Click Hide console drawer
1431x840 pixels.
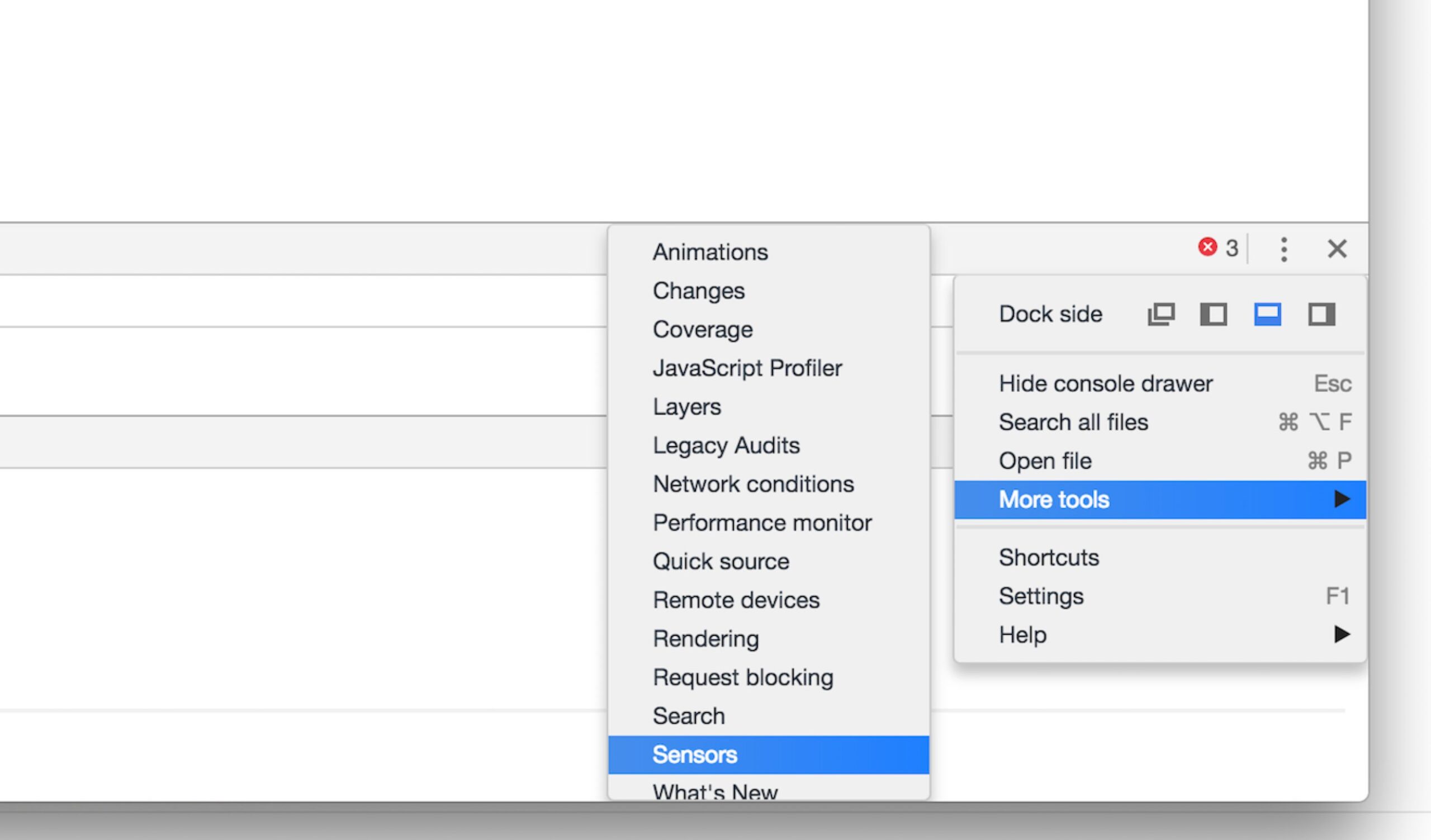tap(1105, 384)
